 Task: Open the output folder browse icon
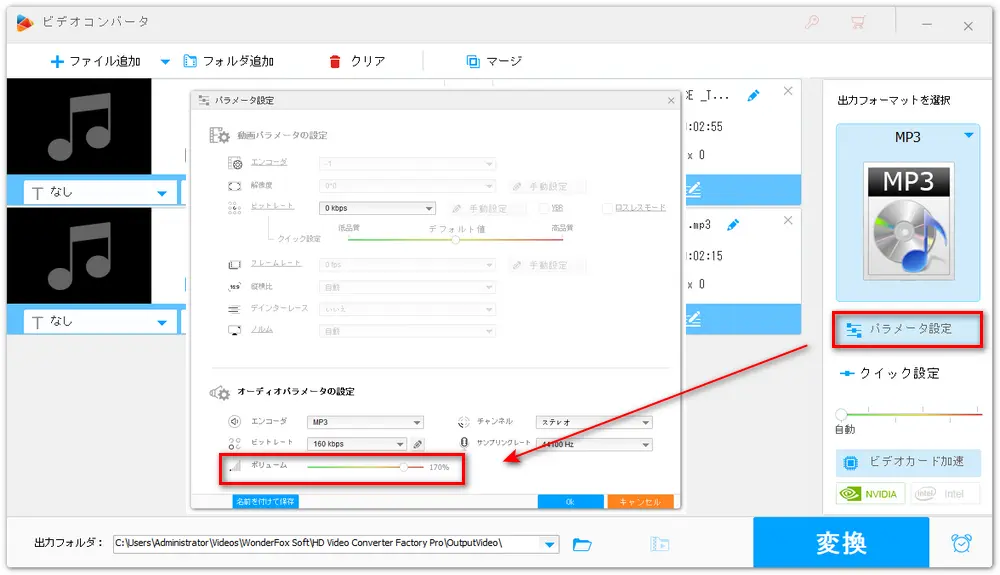click(582, 544)
